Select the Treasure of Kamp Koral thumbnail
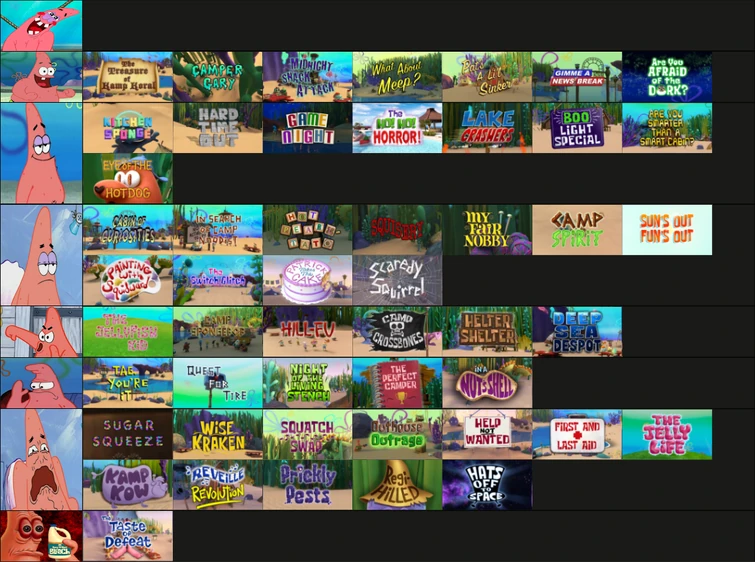The height and width of the screenshot is (562, 755). click(128, 77)
